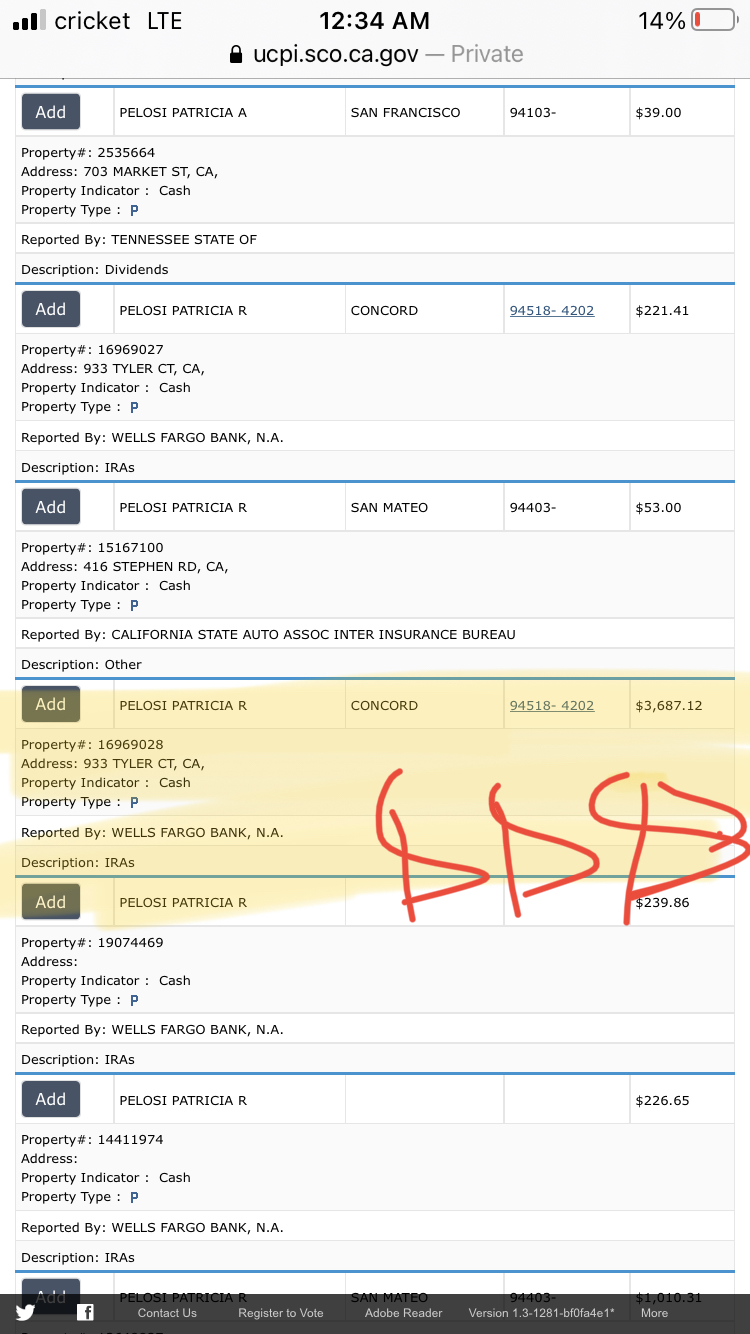The width and height of the screenshot is (750, 1334).
Task: Open the Register to Vote footer link
Action: [281, 1313]
